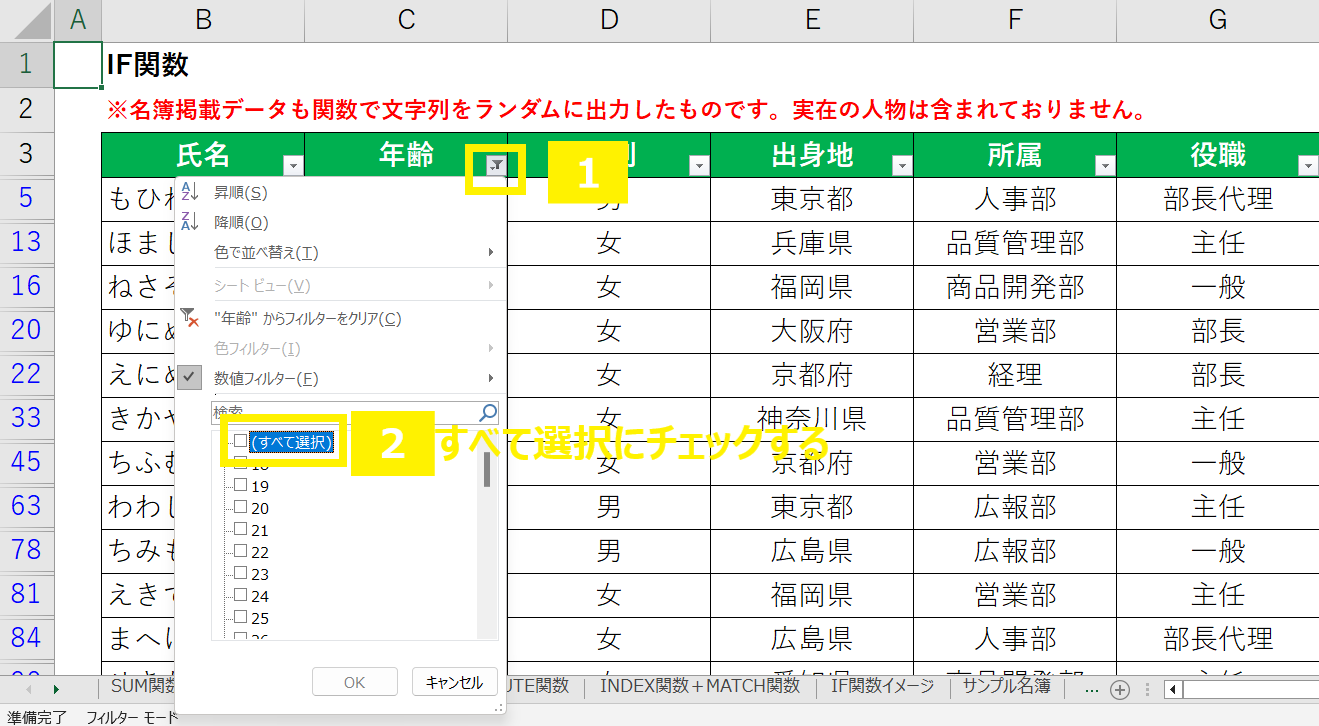Select row 45 header
This screenshot has height=726, width=1319.
[27, 461]
